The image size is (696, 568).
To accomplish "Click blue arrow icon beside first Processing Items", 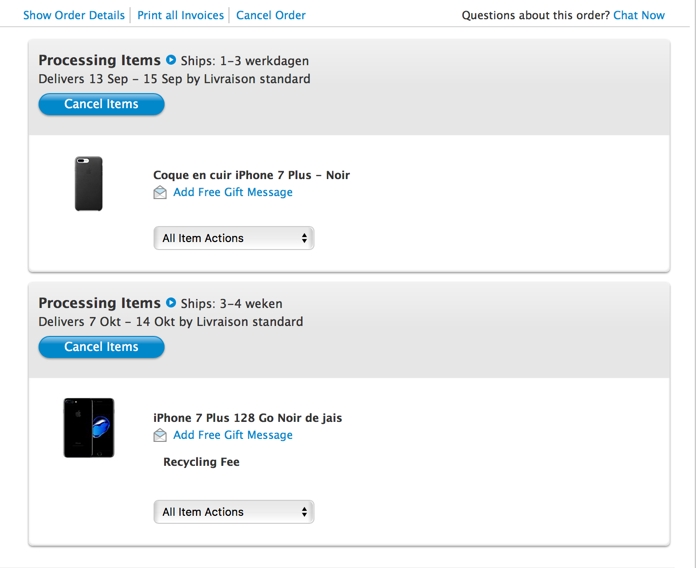I will tap(171, 59).
